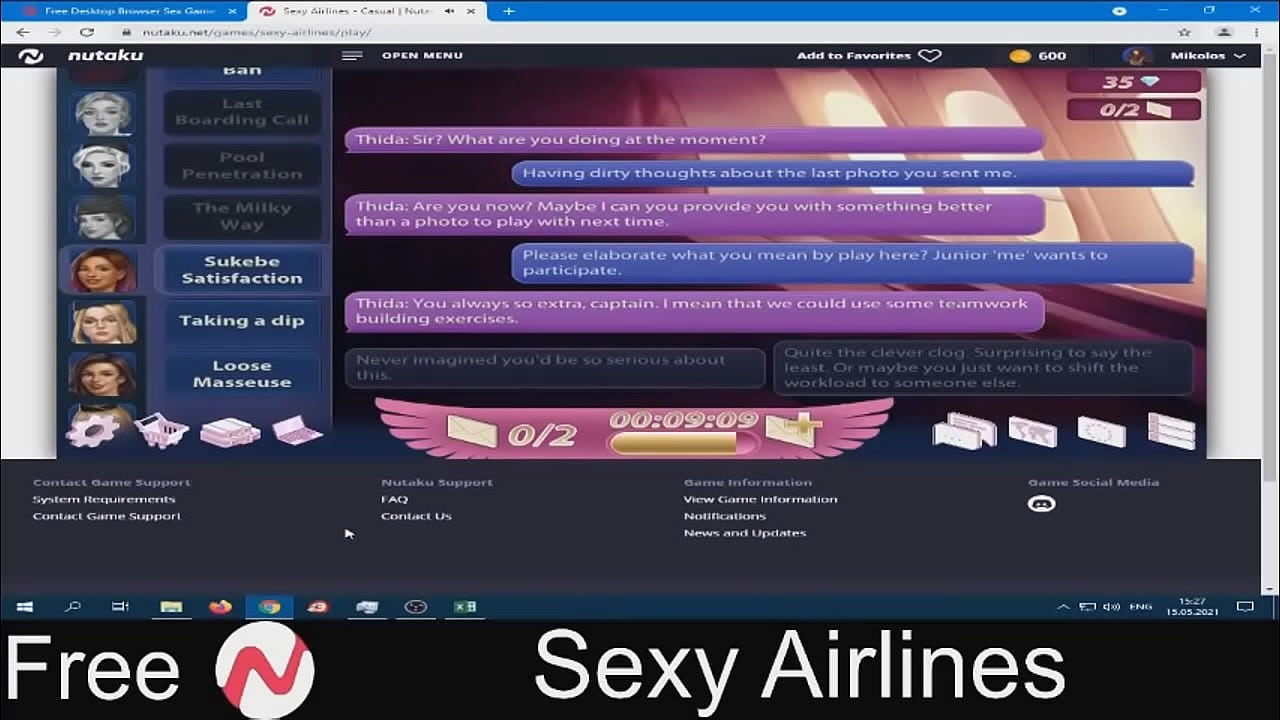Click the 0/2 tickets counter top right
1280x720 pixels.
pyautogui.click(x=1133, y=109)
